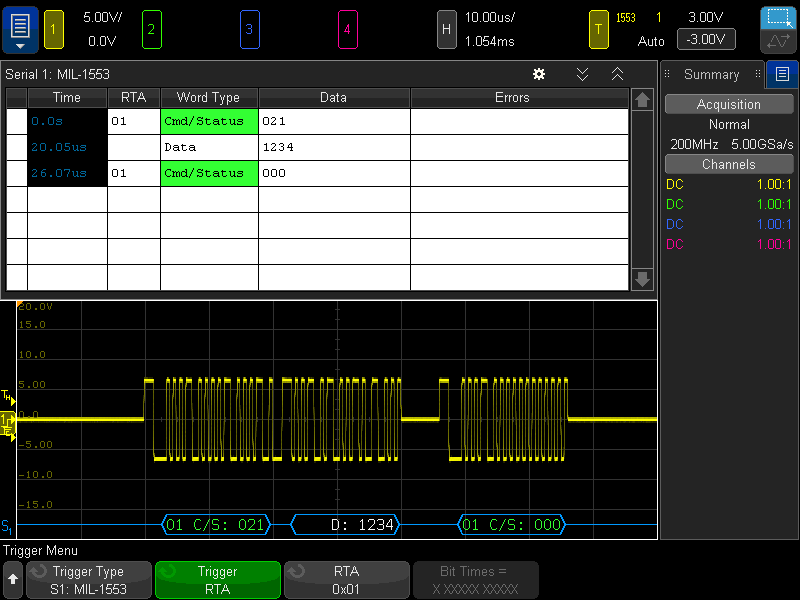Click the zoom box selection icon
The height and width of the screenshot is (600, 800).
point(778,17)
